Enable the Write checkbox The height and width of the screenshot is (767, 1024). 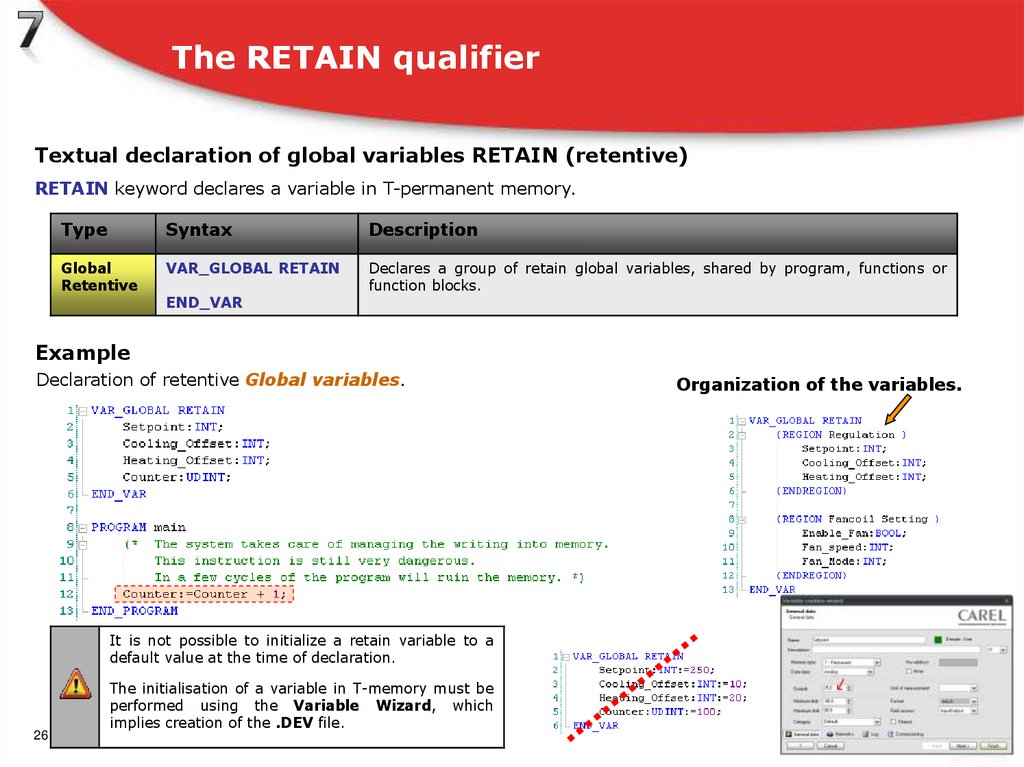coord(909,671)
